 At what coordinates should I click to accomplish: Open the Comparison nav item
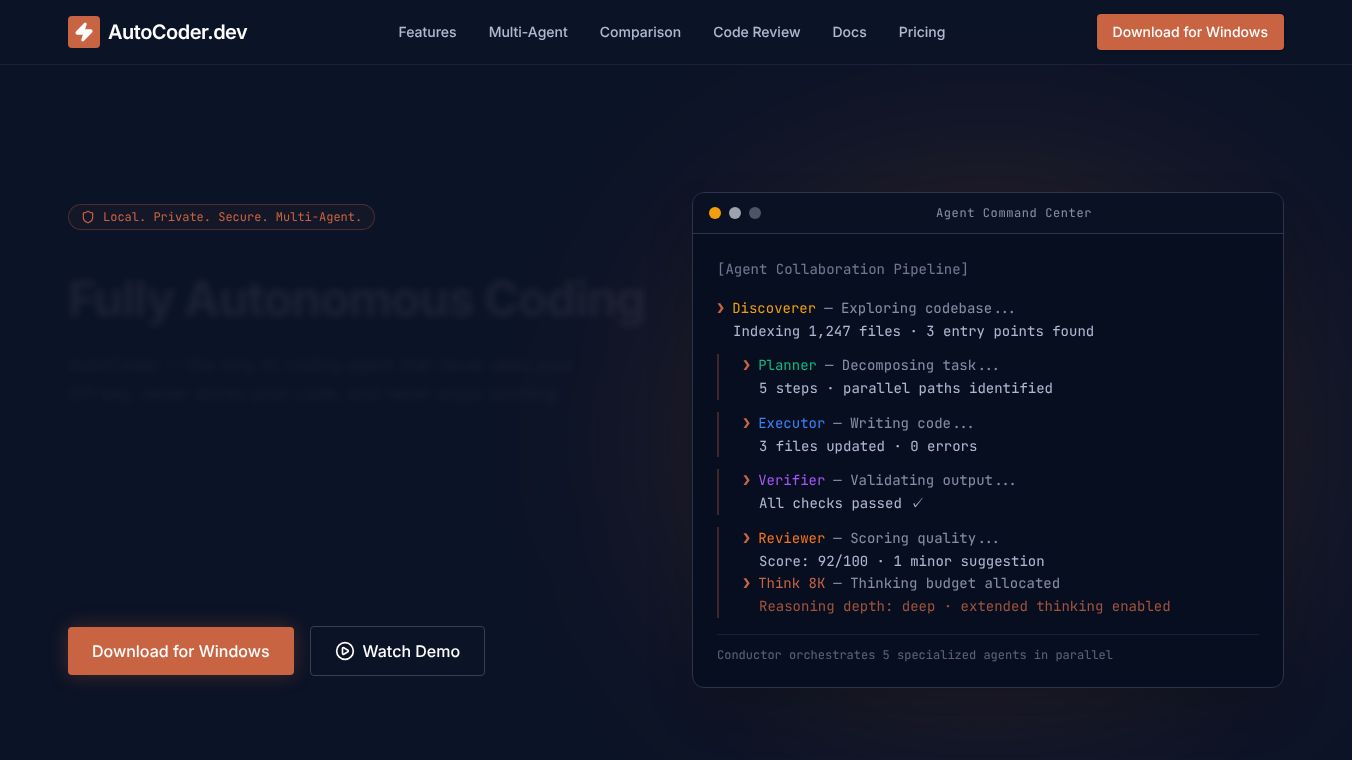(x=640, y=32)
